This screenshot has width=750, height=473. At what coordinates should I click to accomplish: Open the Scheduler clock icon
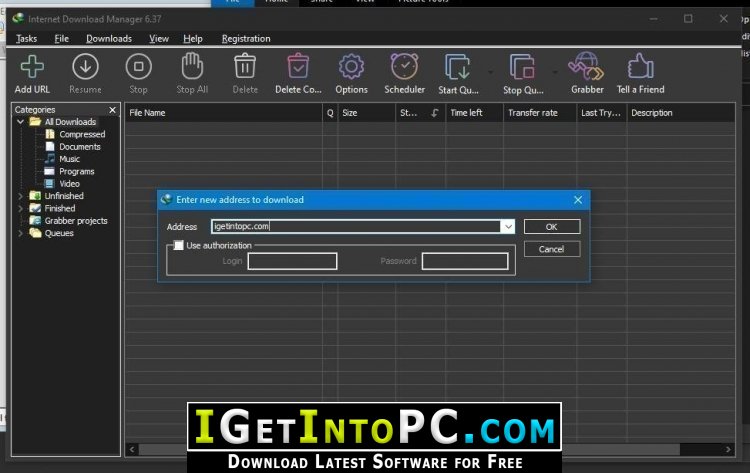coord(404,66)
